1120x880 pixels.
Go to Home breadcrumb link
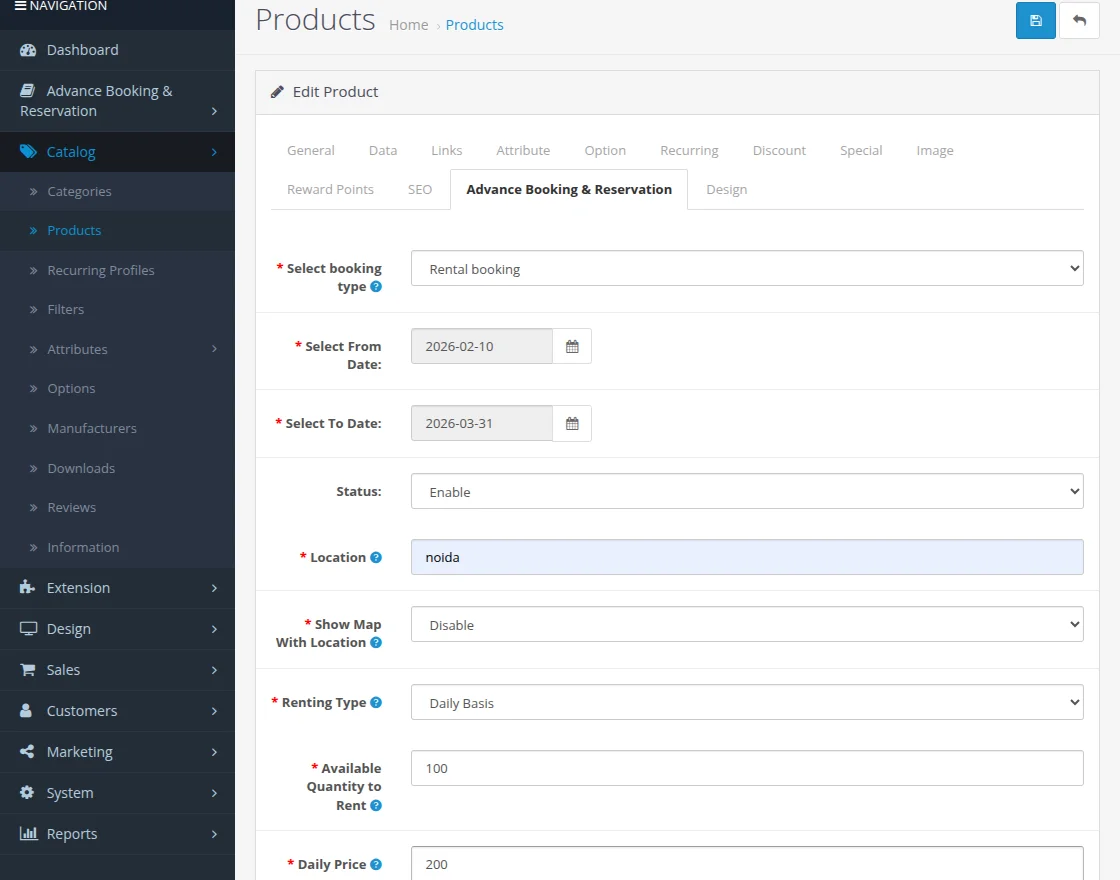tap(408, 25)
